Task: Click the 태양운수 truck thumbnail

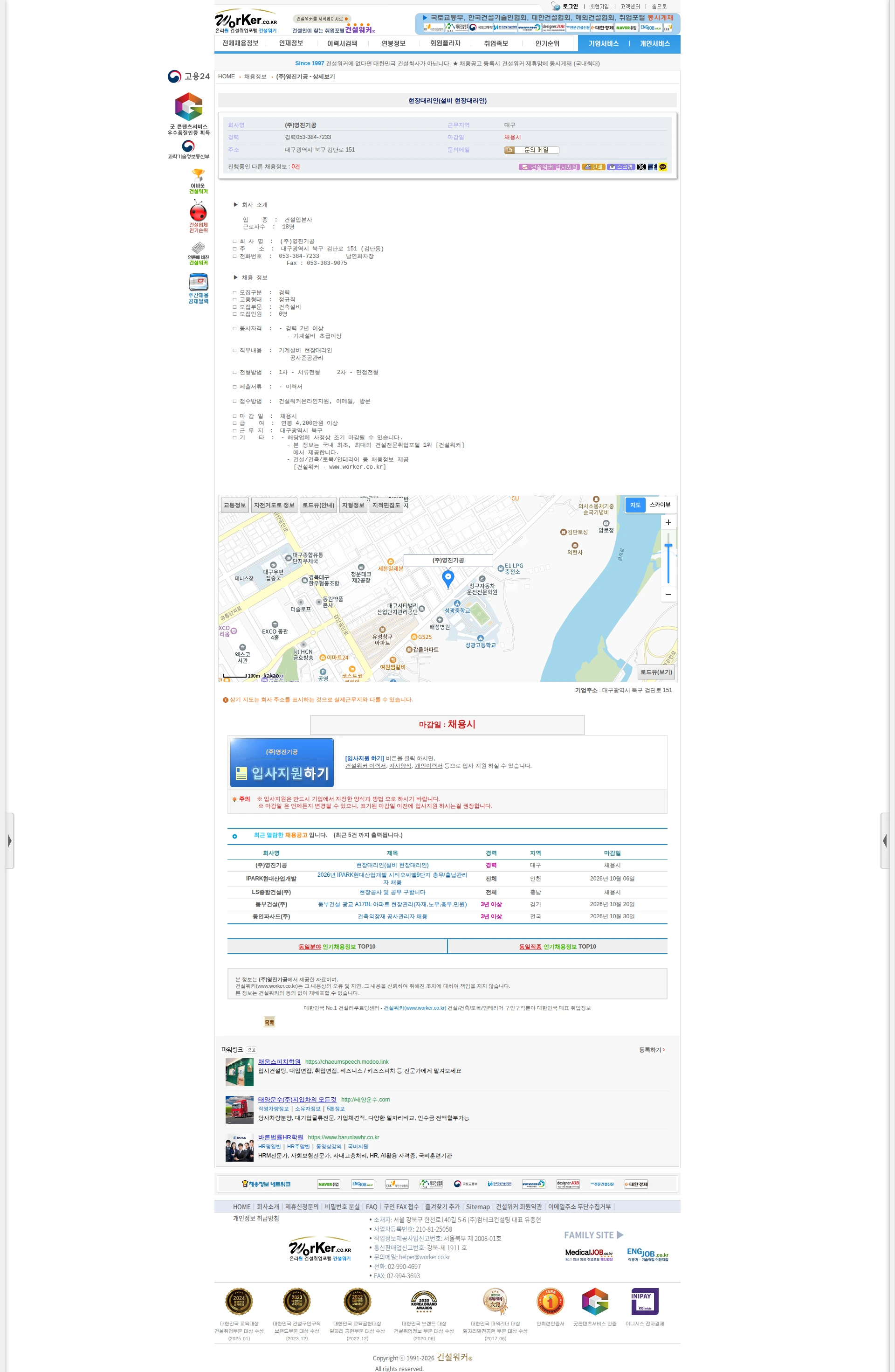Action: coord(239,1110)
